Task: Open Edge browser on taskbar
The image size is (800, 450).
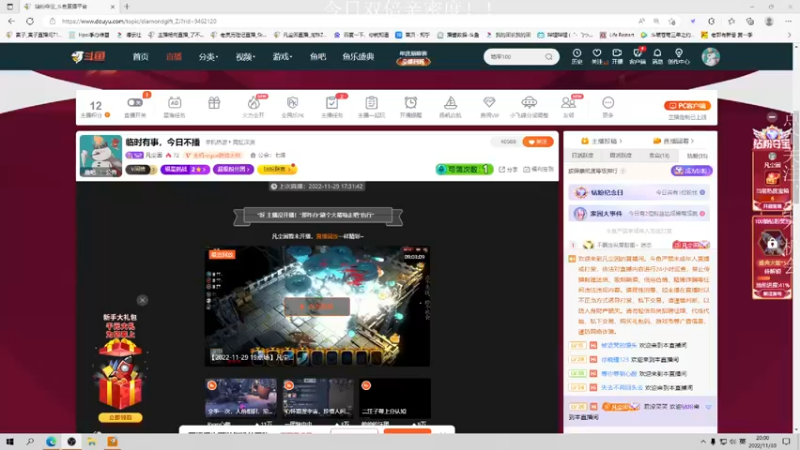Action: tap(51, 442)
